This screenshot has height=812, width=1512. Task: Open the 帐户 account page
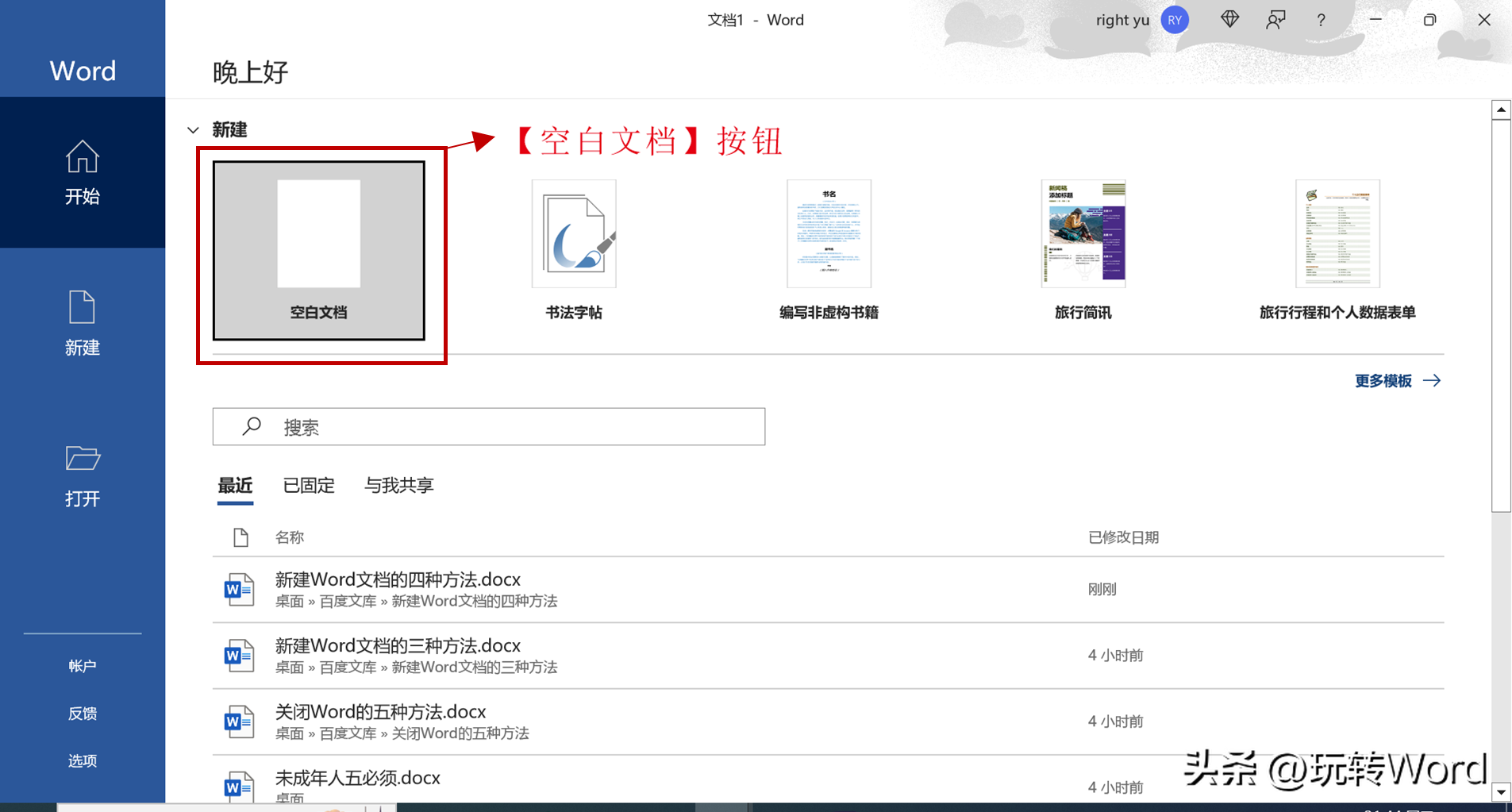coord(83,666)
